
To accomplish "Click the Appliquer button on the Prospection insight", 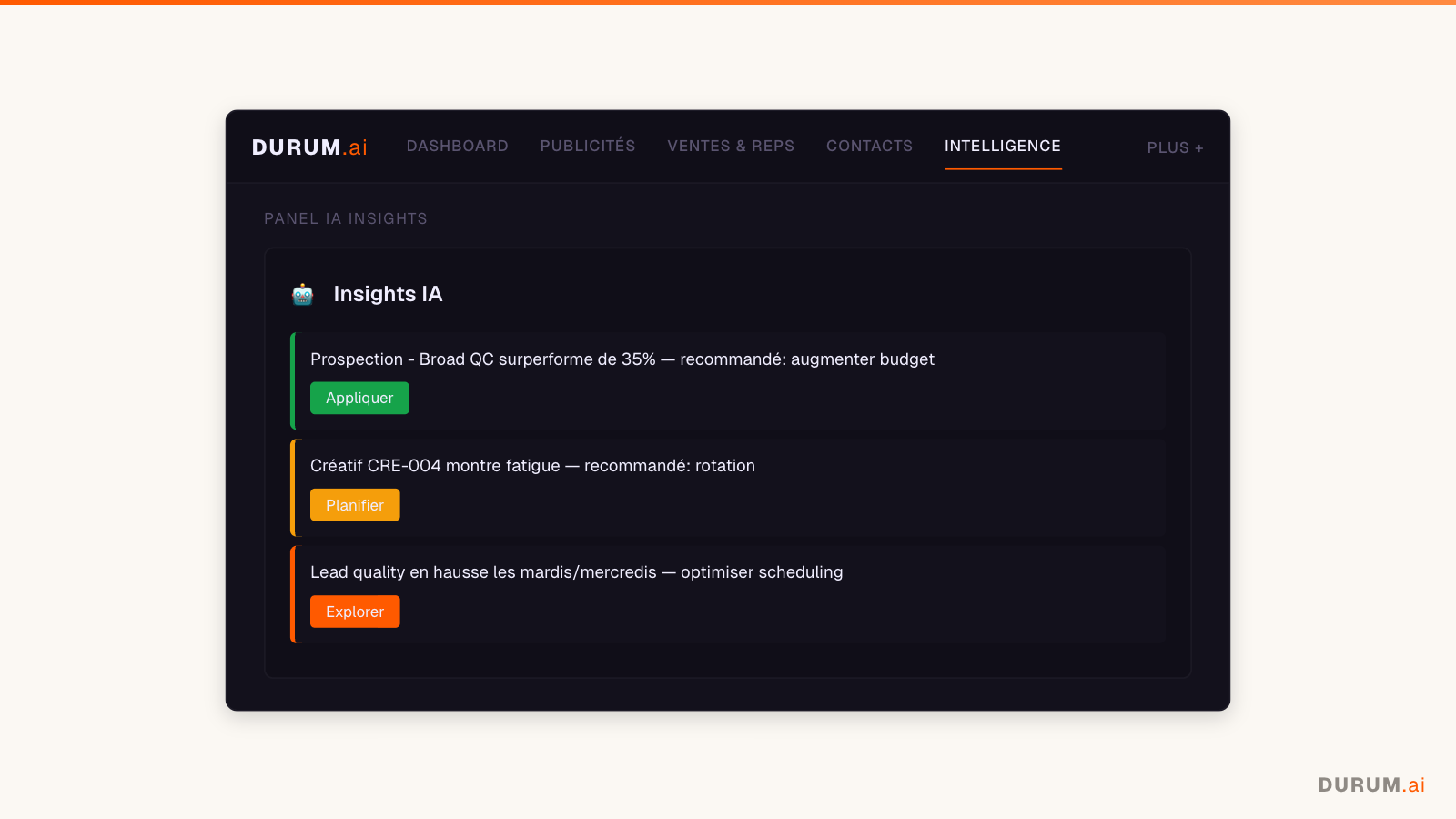I will coord(359,398).
